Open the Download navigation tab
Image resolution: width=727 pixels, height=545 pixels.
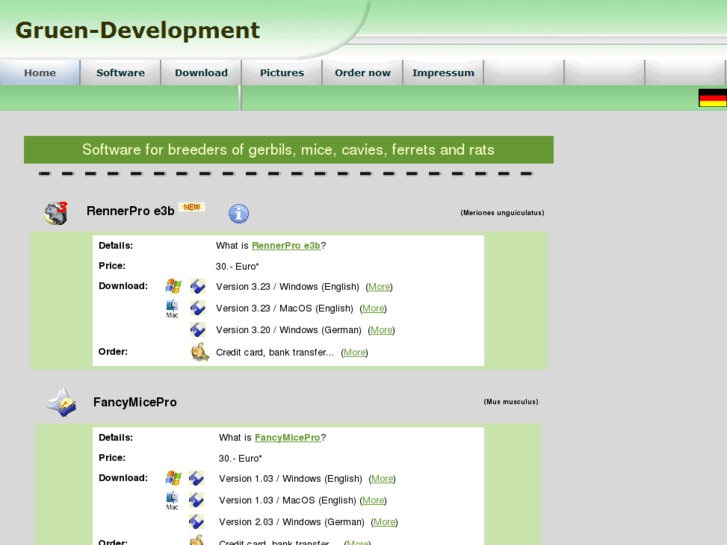click(x=201, y=72)
